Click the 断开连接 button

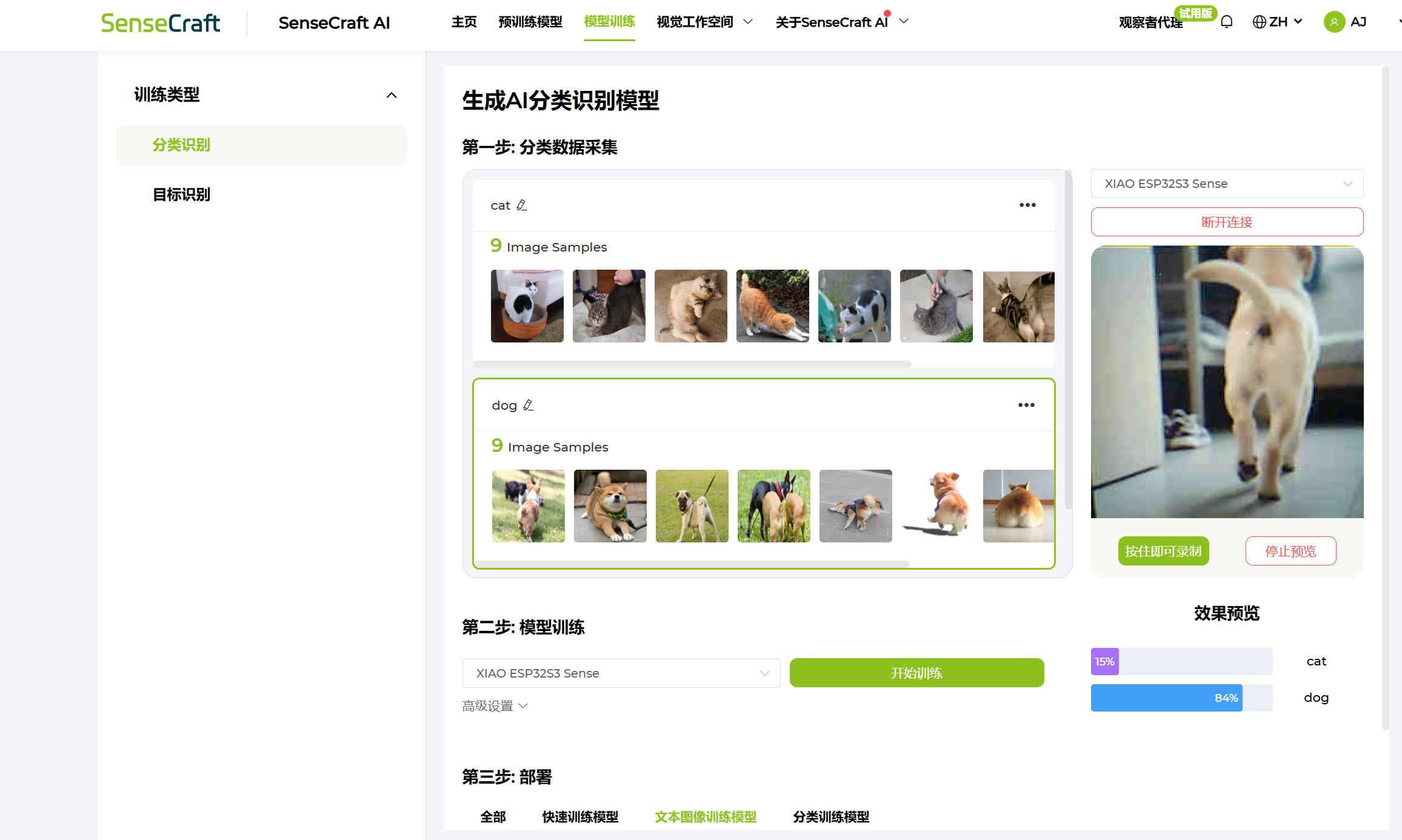tap(1227, 222)
